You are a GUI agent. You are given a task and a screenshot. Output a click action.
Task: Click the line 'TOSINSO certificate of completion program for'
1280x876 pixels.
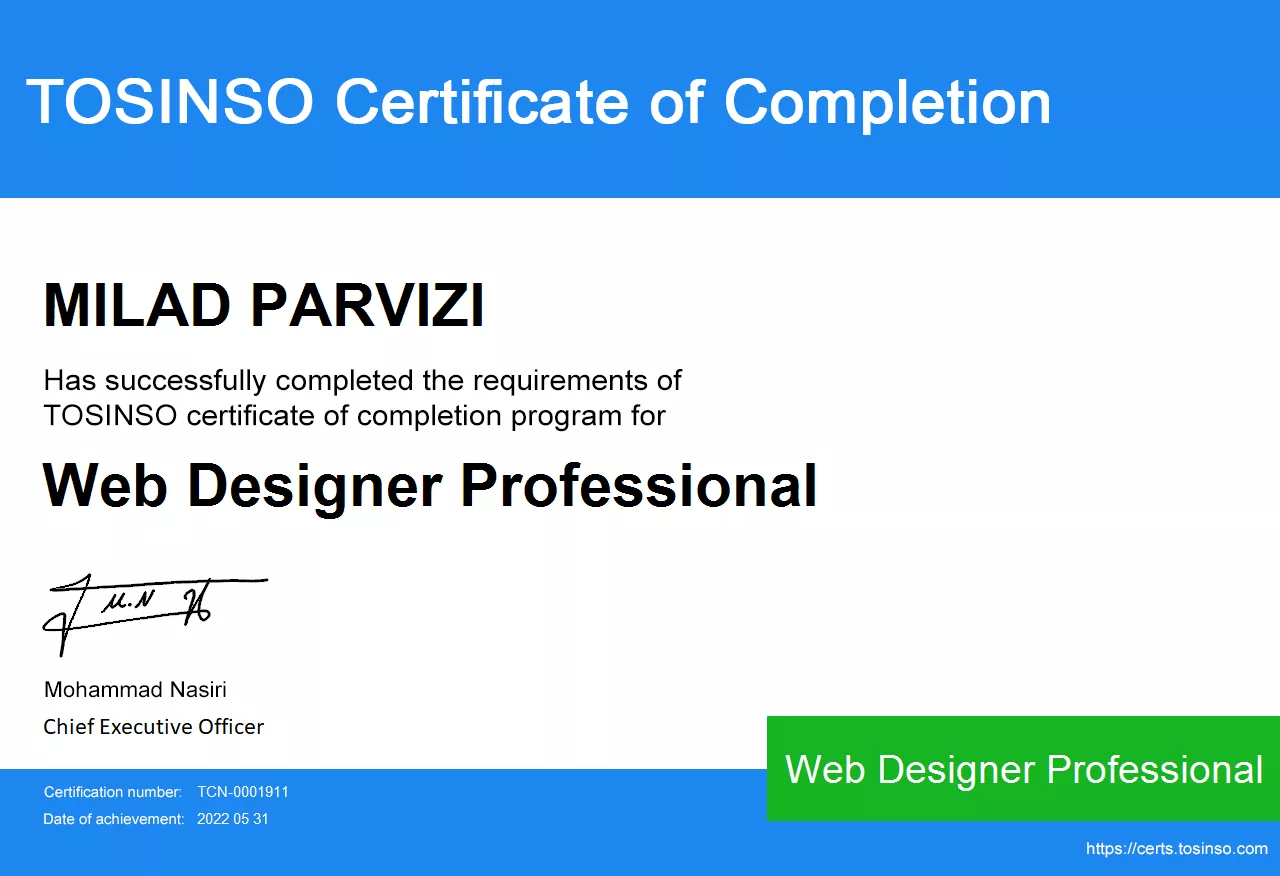point(355,416)
